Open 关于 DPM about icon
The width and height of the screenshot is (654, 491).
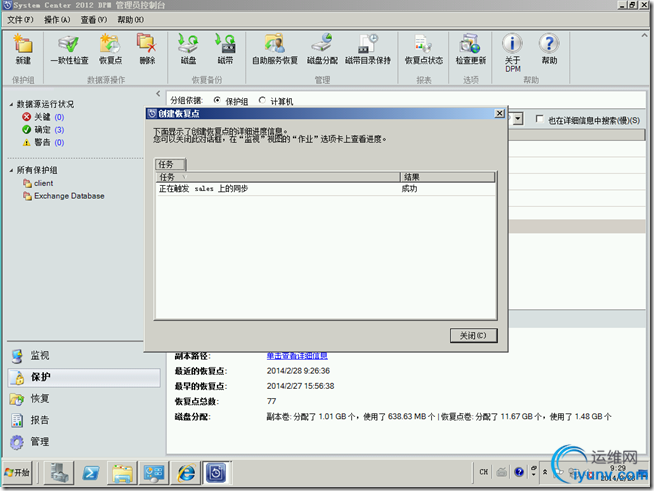point(513,53)
